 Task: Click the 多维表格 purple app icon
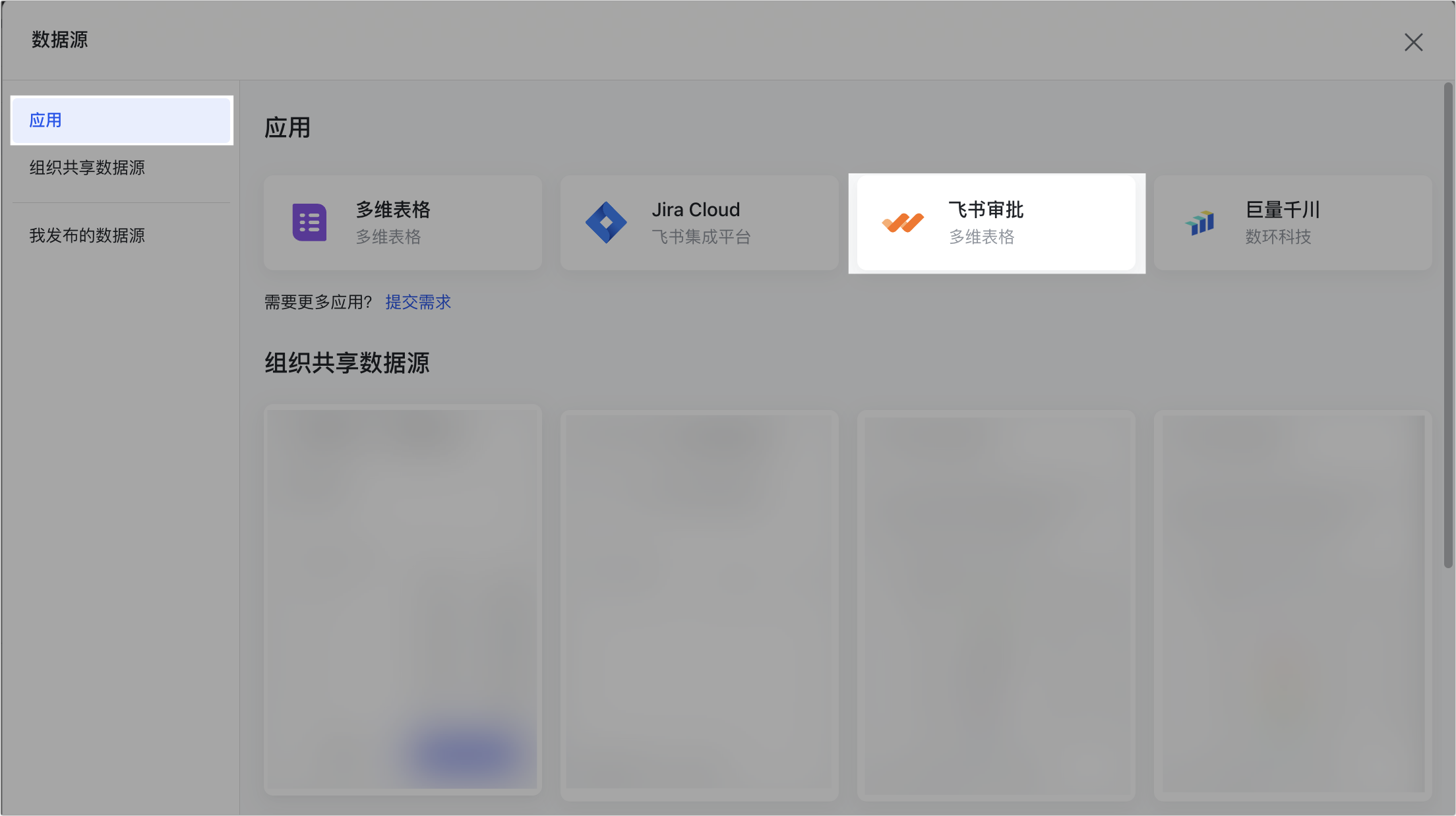pyautogui.click(x=309, y=223)
